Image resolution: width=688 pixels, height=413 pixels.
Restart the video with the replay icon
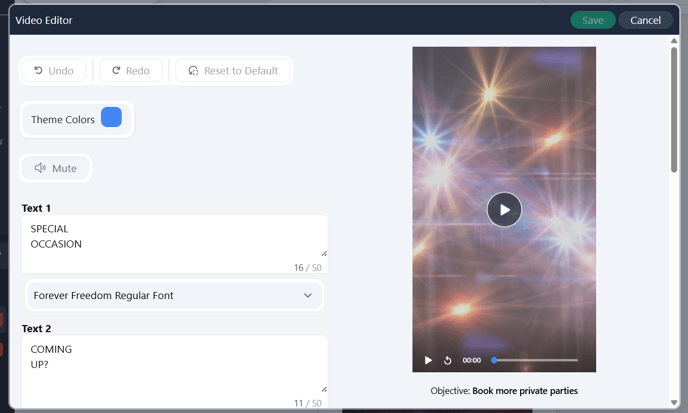point(448,360)
